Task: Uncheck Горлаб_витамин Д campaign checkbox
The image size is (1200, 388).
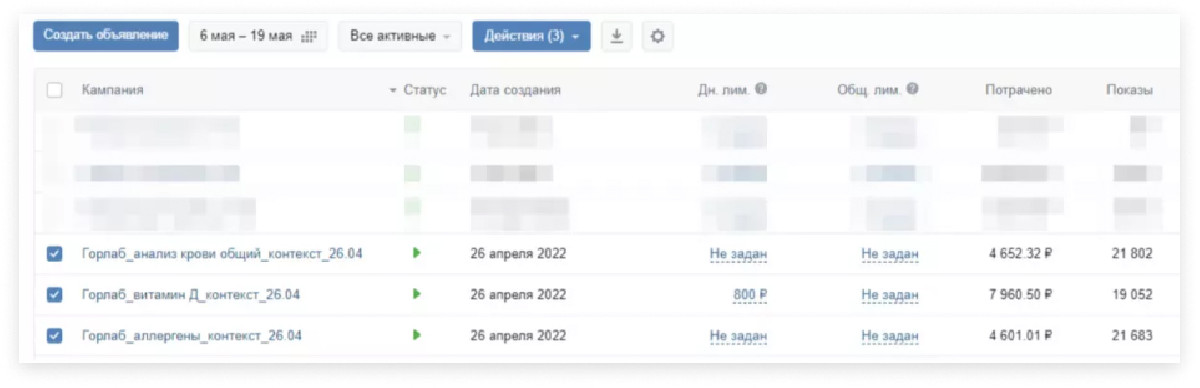Action: [55, 295]
